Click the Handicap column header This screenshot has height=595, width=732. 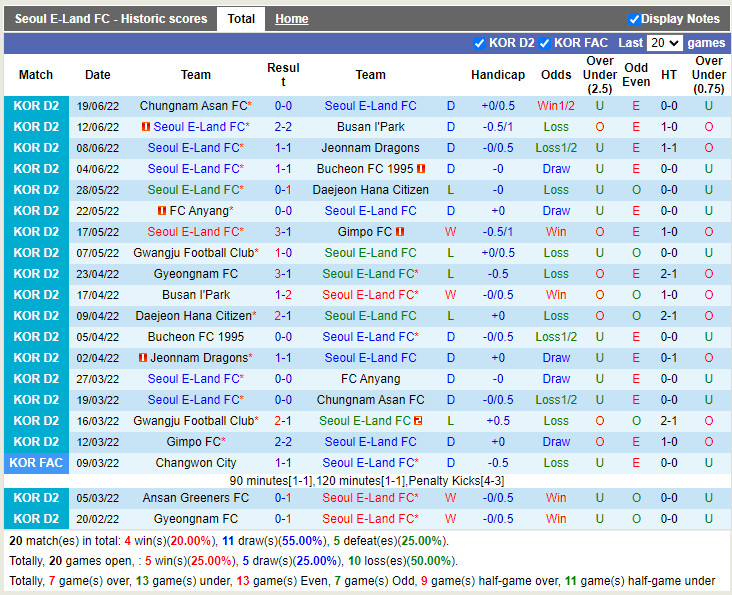(x=497, y=75)
